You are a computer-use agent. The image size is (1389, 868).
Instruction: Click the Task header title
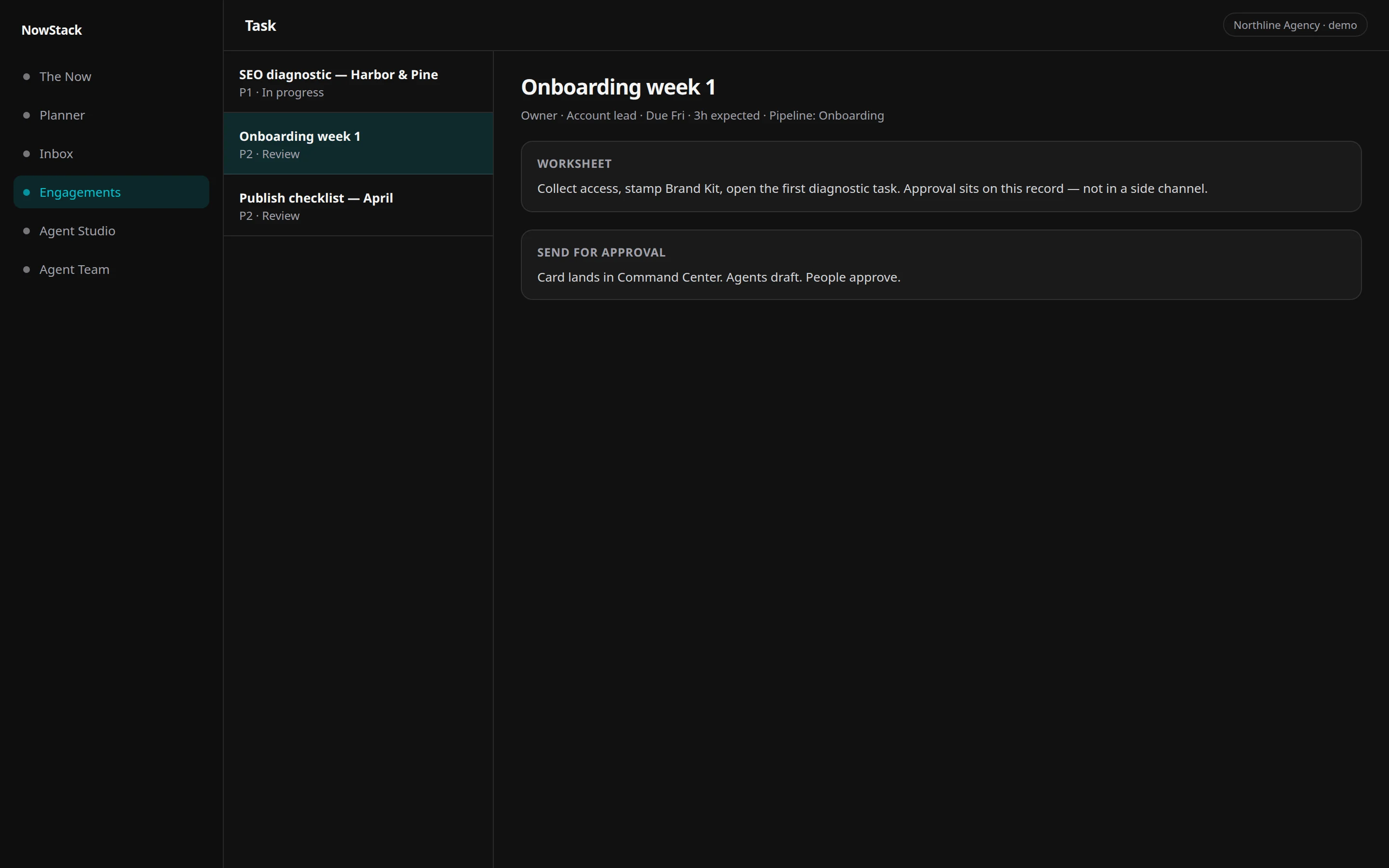coord(260,25)
